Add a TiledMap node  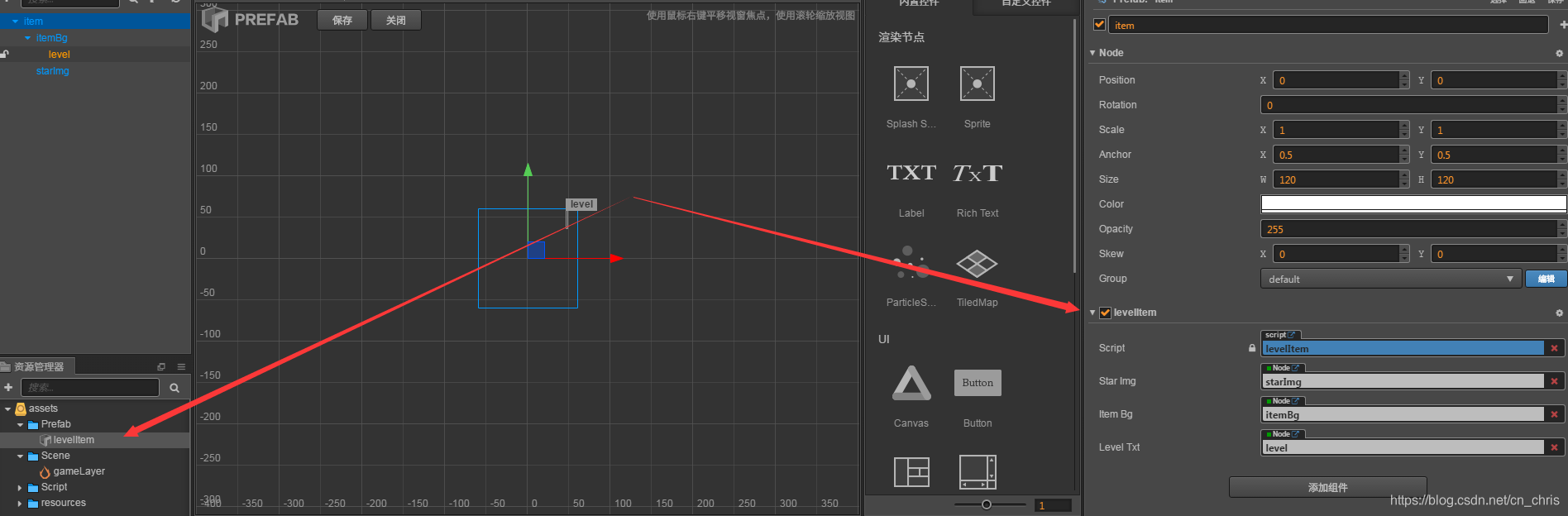(977, 264)
